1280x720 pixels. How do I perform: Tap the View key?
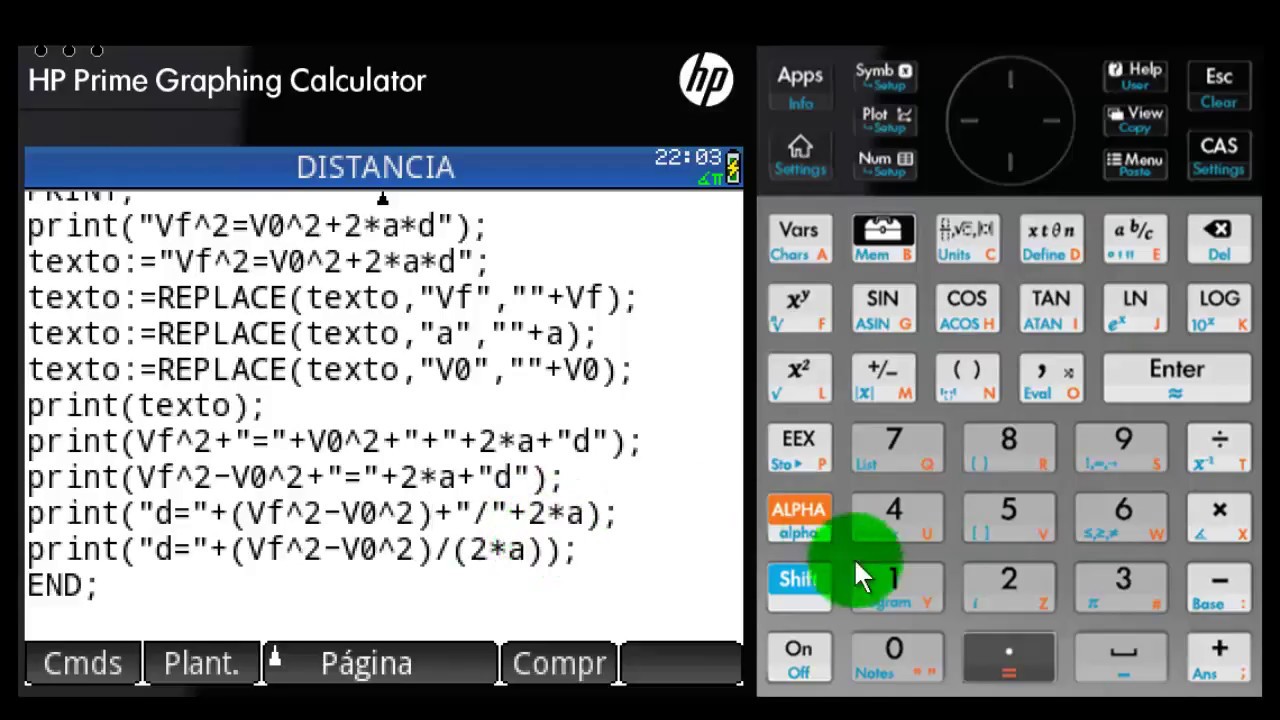[x=1135, y=119]
